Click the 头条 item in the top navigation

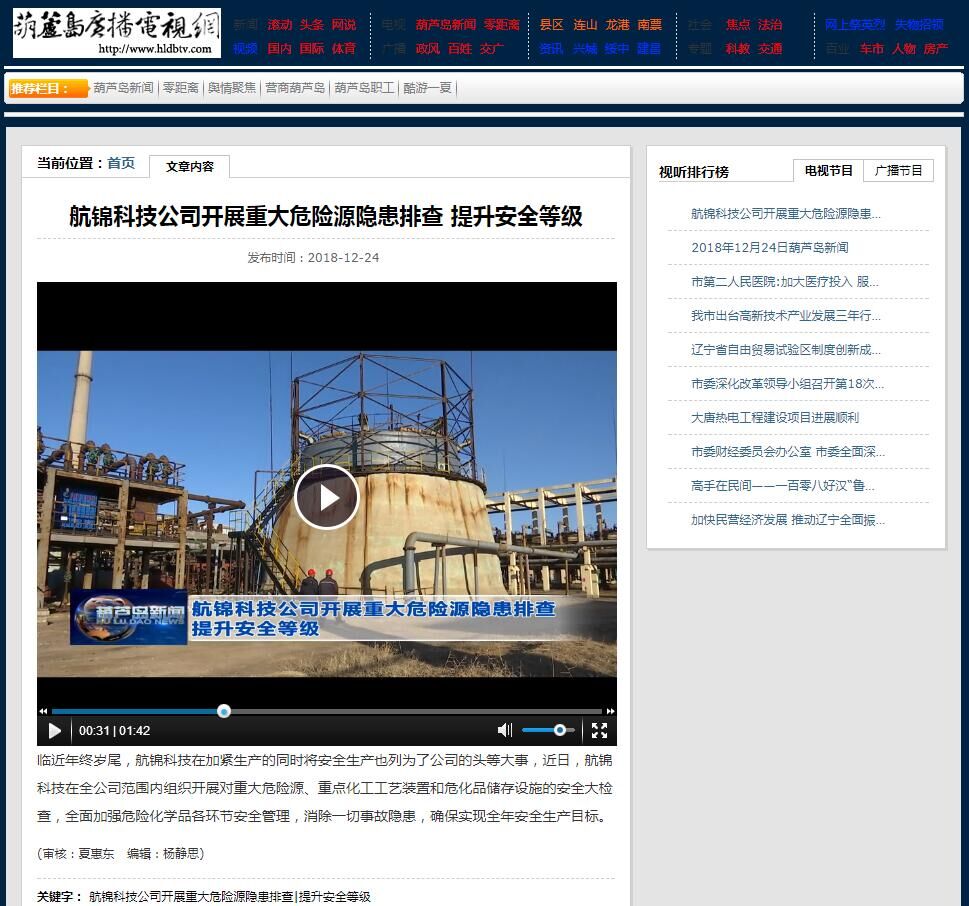pos(314,26)
